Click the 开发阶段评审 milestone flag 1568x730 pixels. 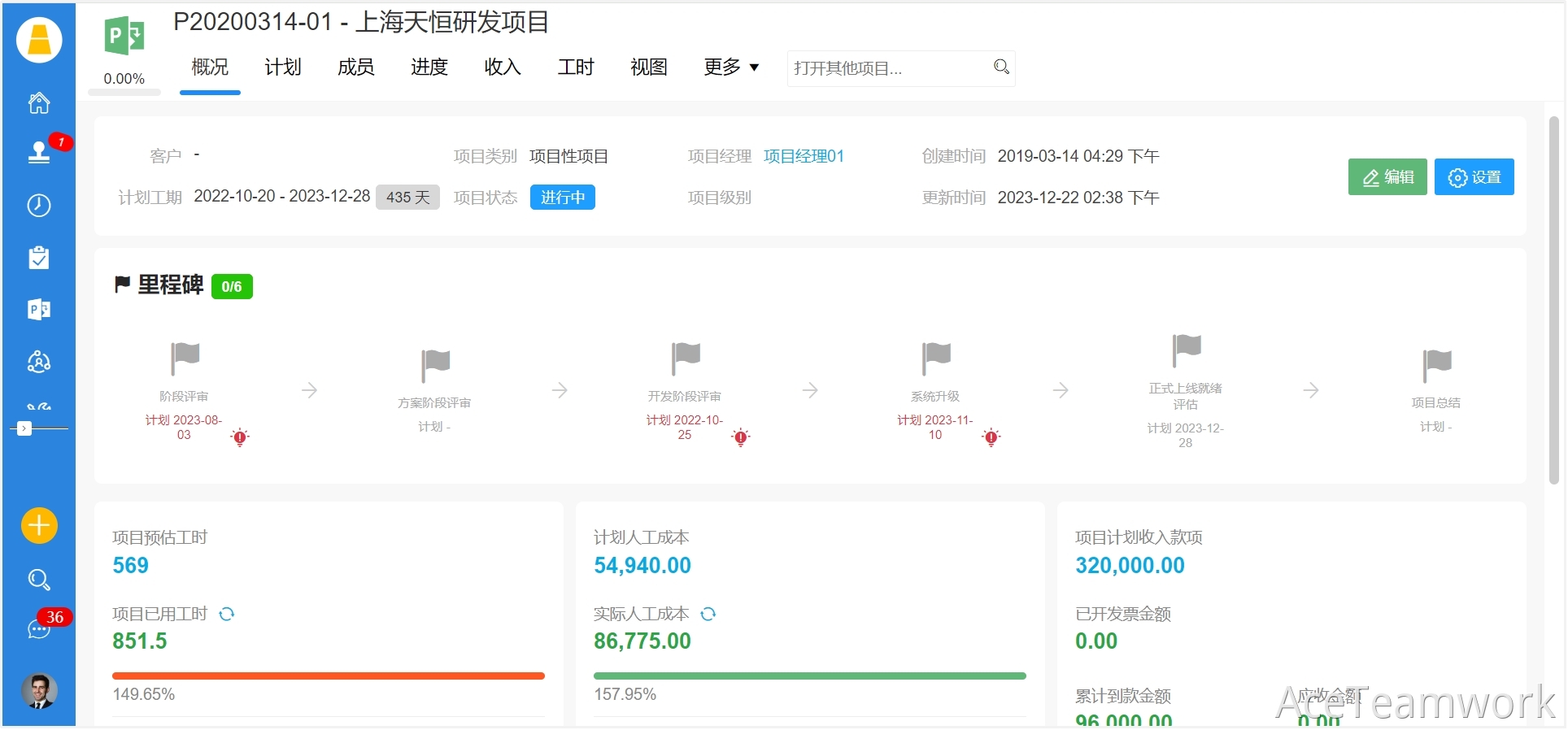[686, 358]
